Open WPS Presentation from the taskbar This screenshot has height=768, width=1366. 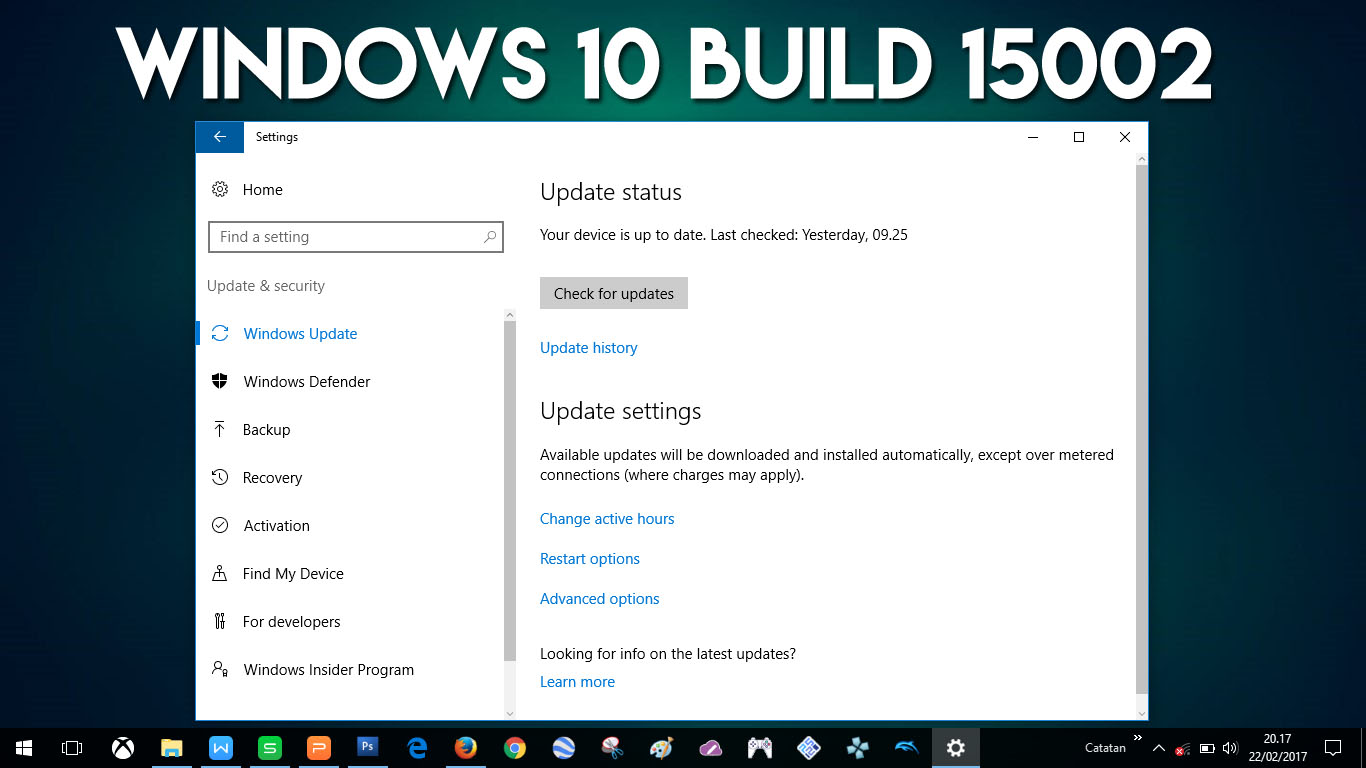319,748
